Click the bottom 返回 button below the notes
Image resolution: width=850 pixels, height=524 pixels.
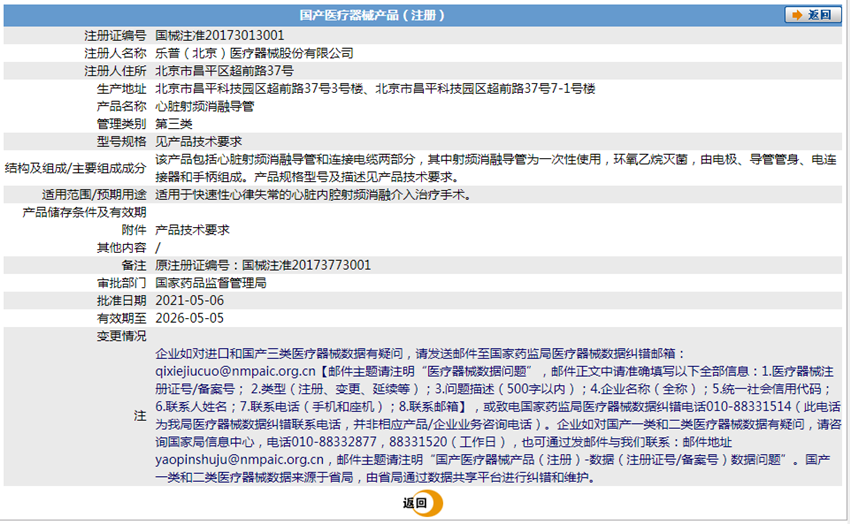coord(423,503)
